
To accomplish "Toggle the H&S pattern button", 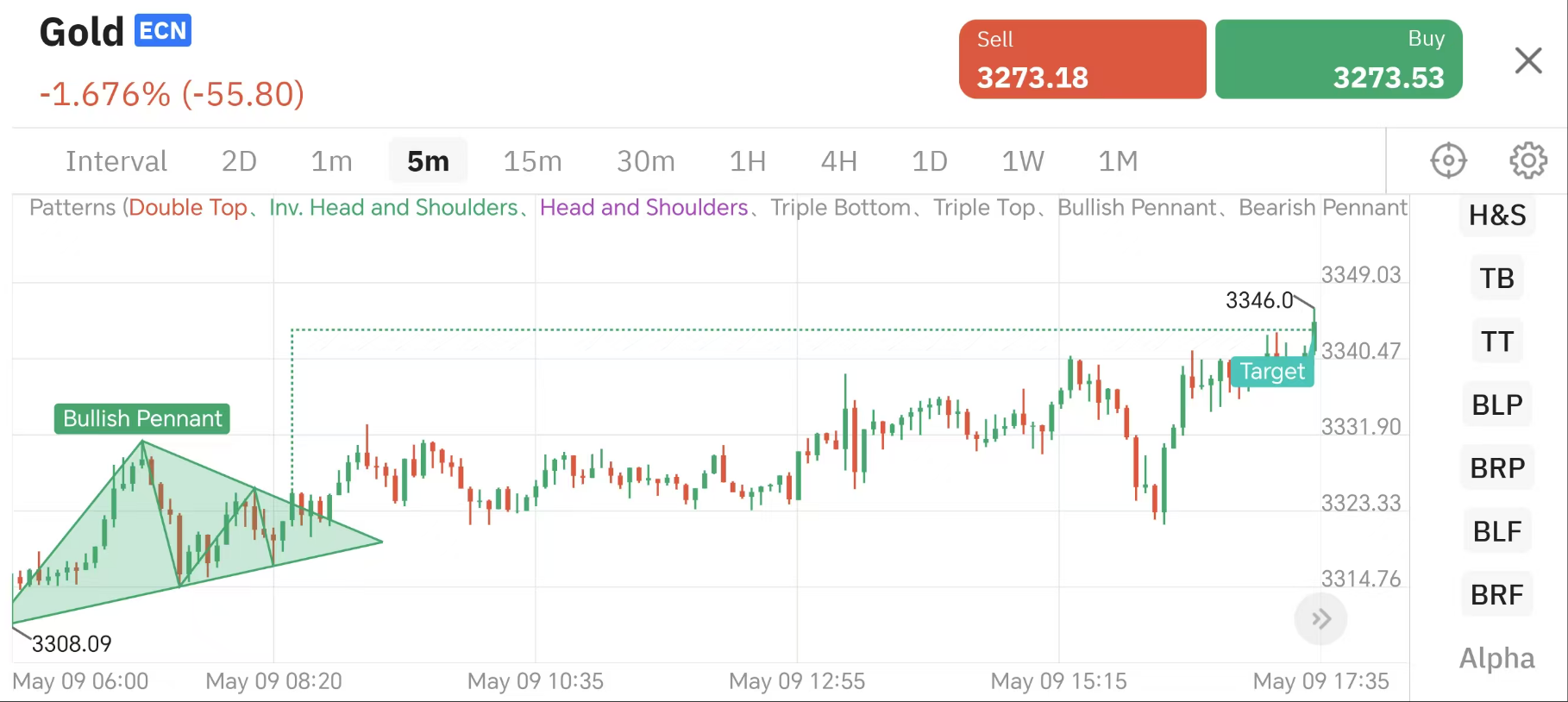I will (x=1497, y=215).
